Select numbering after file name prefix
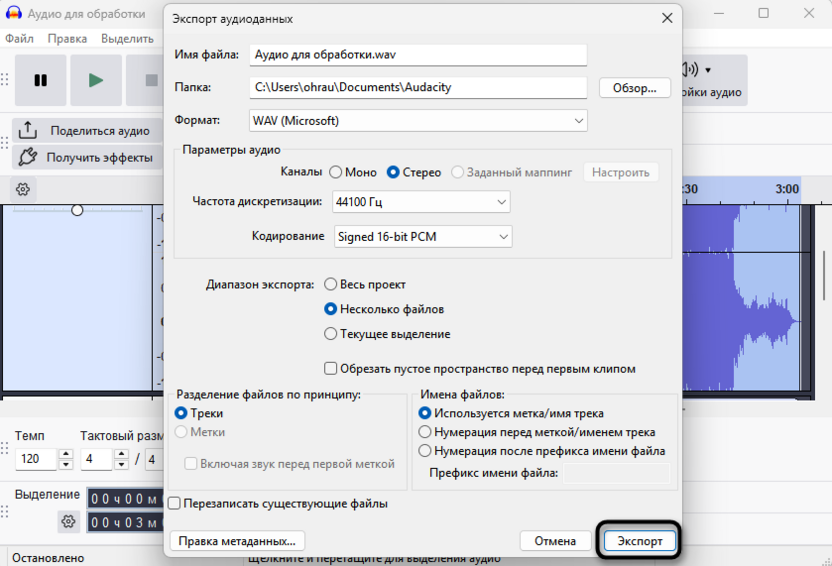Image resolution: width=832 pixels, height=566 pixels. pyautogui.click(x=424, y=451)
